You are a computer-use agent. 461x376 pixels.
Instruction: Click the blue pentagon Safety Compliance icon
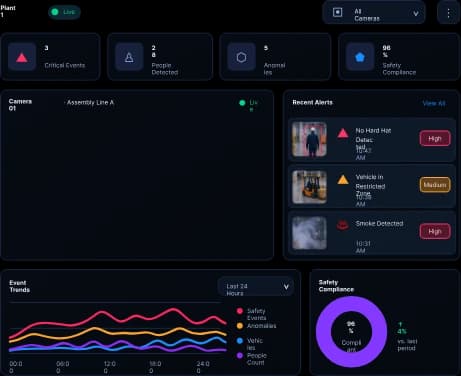(360, 57)
